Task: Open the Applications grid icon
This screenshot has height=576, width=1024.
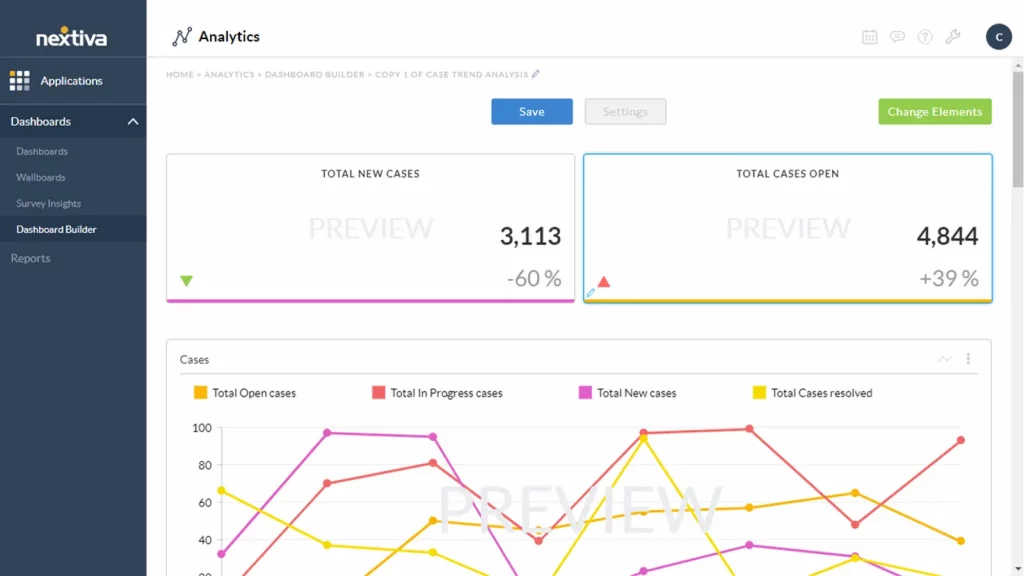Action: coord(19,80)
